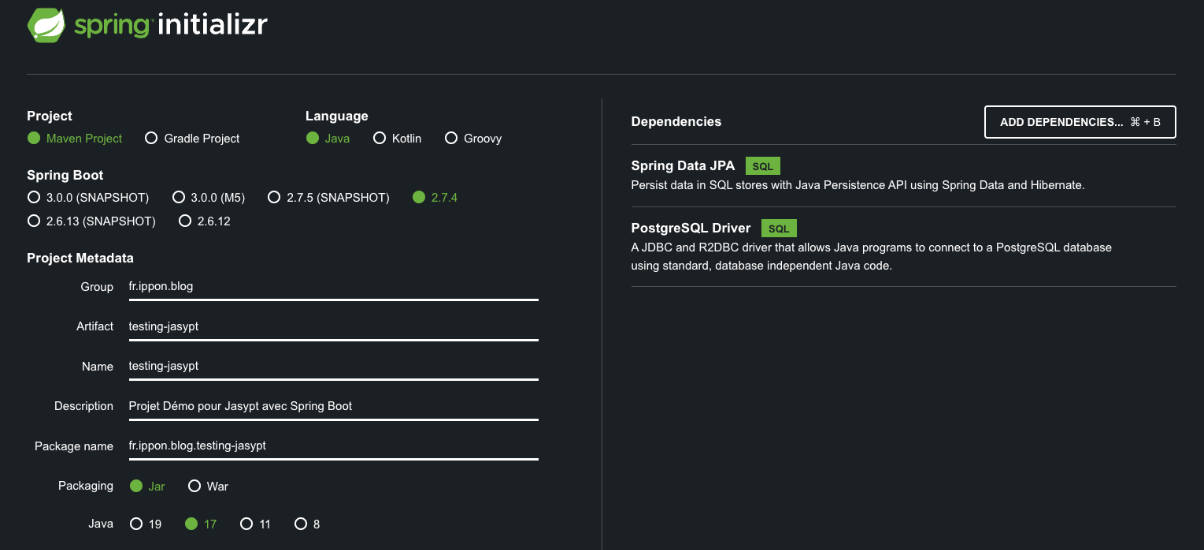The width and height of the screenshot is (1204, 550).
Task: Select Gradle Project radio button
Action: (x=152, y=139)
